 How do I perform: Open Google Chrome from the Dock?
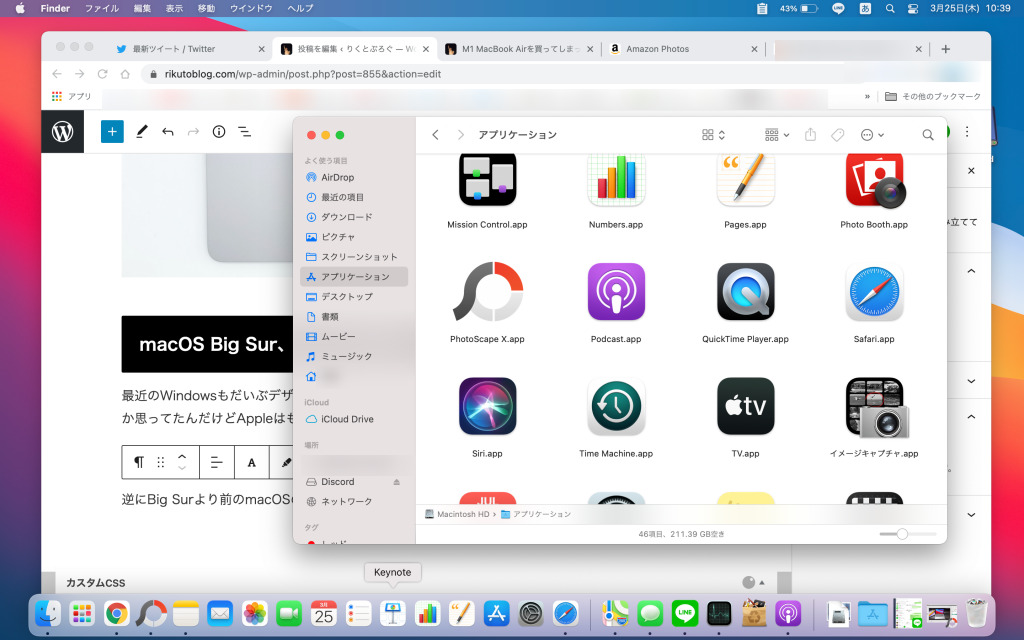click(117, 613)
